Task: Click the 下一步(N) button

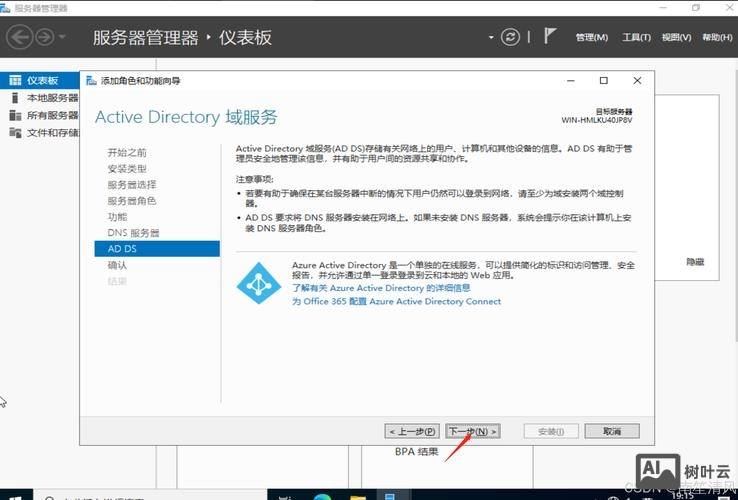Action: click(473, 431)
